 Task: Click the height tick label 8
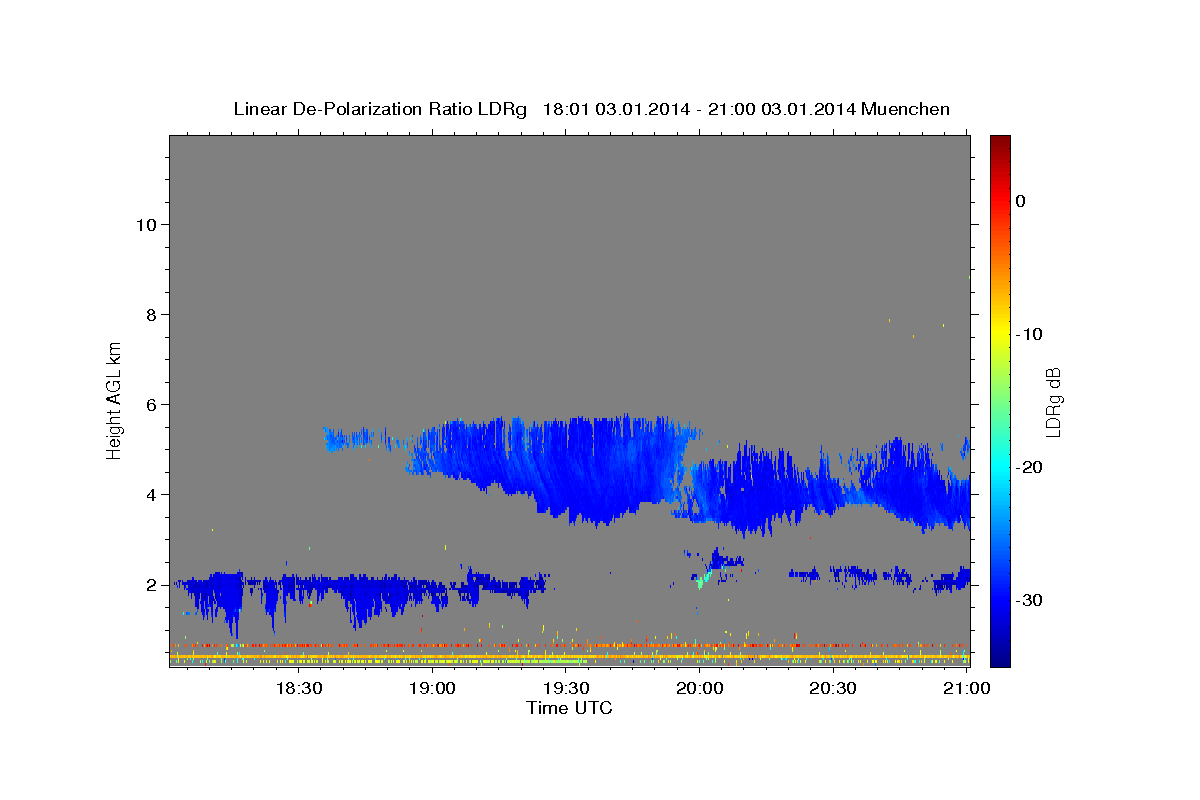tap(151, 314)
